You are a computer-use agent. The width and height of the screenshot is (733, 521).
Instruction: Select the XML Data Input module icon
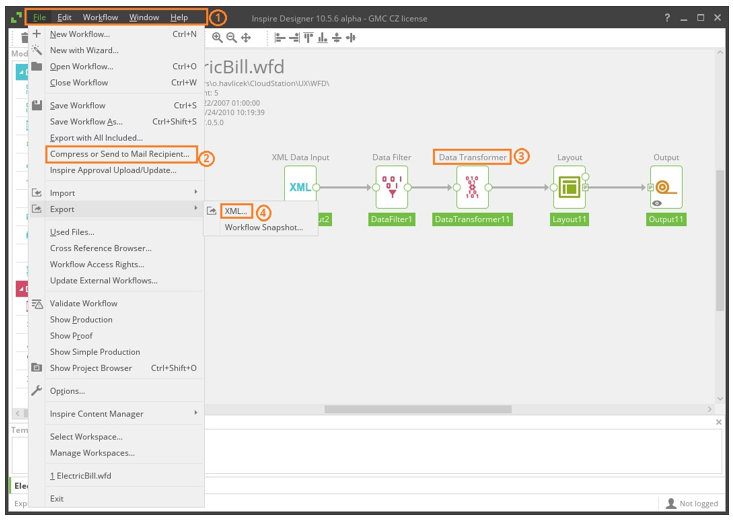pyautogui.click(x=300, y=187)
